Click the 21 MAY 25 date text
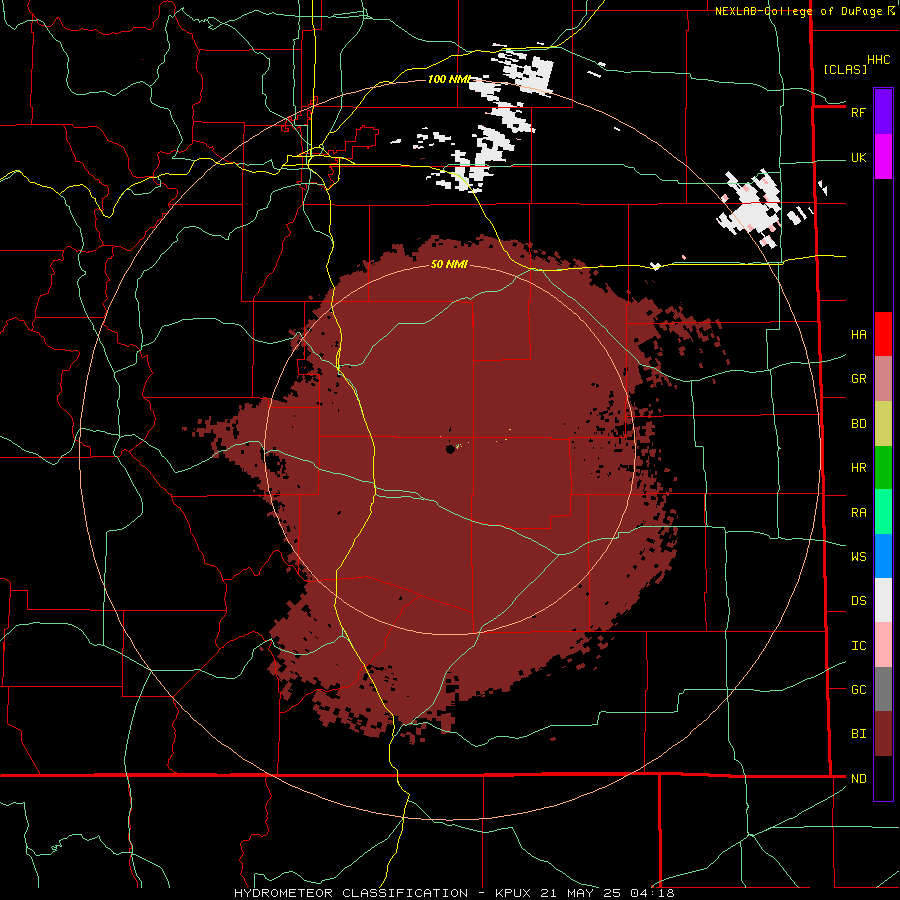900x900 pixels. pyautogui.click(x=585, y=893)
